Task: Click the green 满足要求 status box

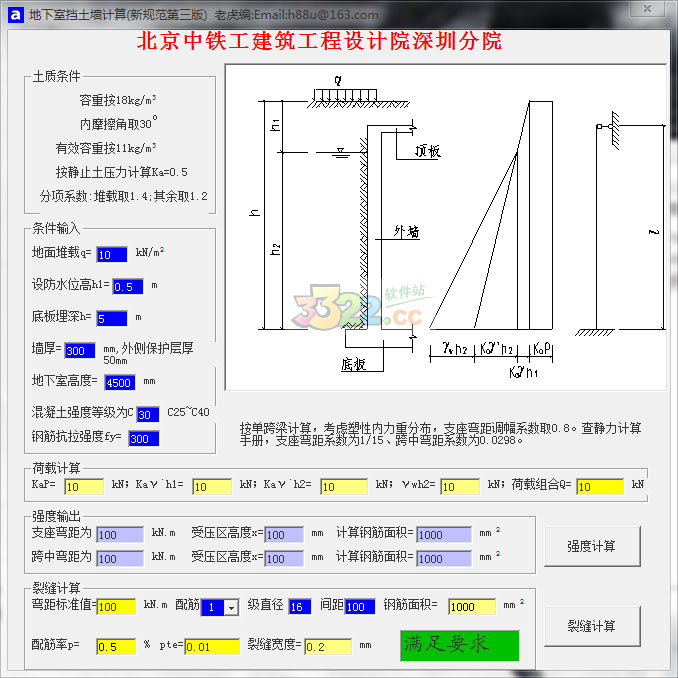Action: pos(460,646)
